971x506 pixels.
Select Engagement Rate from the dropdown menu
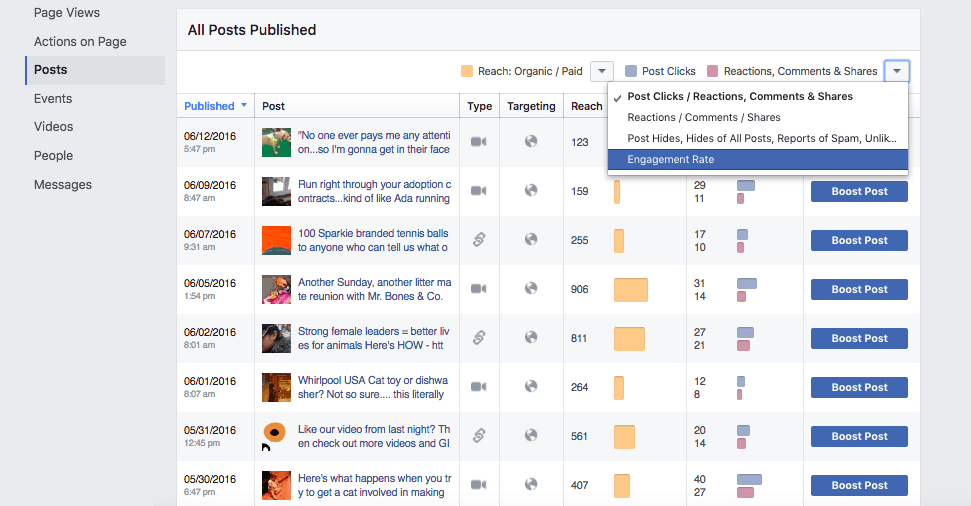click(x=757, y=160)
